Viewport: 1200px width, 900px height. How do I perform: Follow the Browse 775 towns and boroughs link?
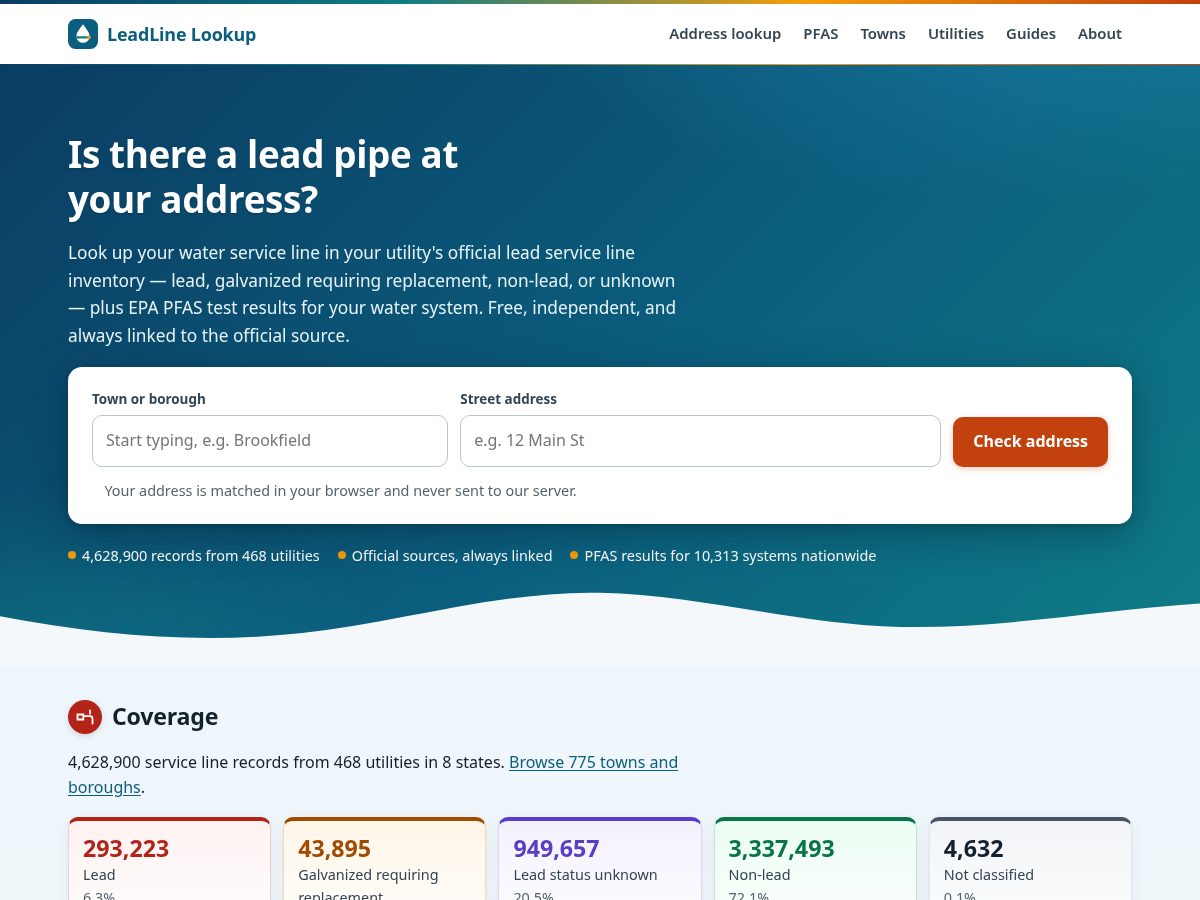tap(593, 762)
